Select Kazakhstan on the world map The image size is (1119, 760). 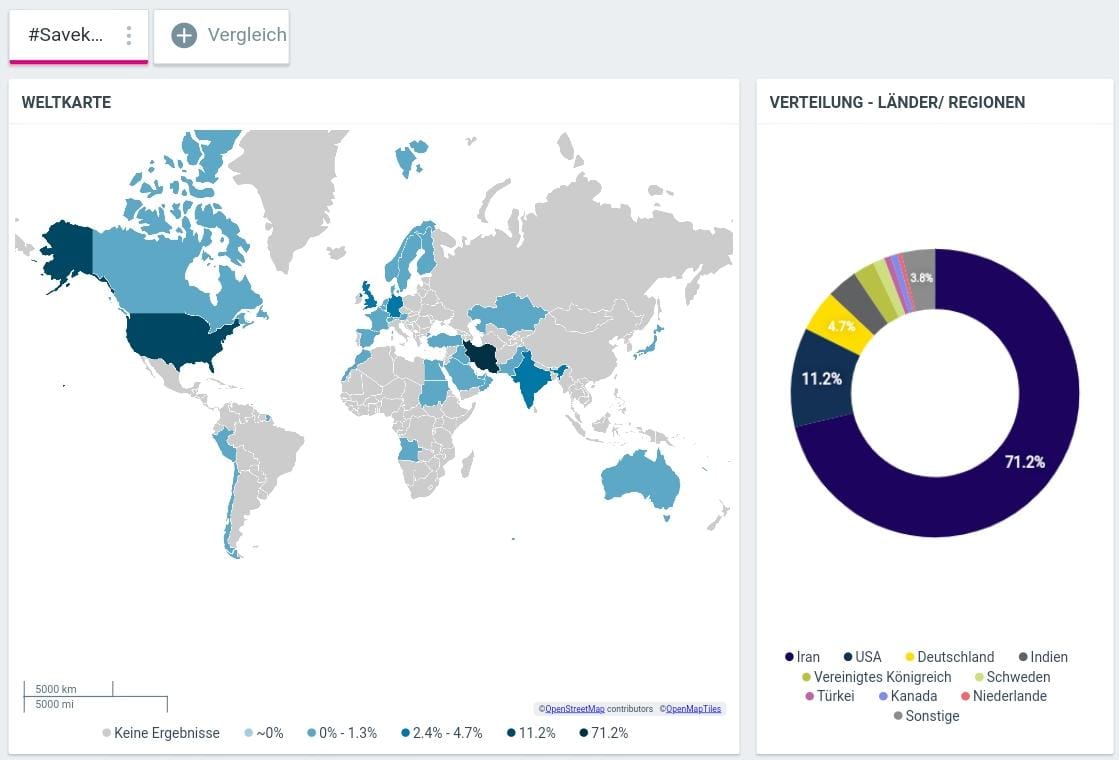507,313
